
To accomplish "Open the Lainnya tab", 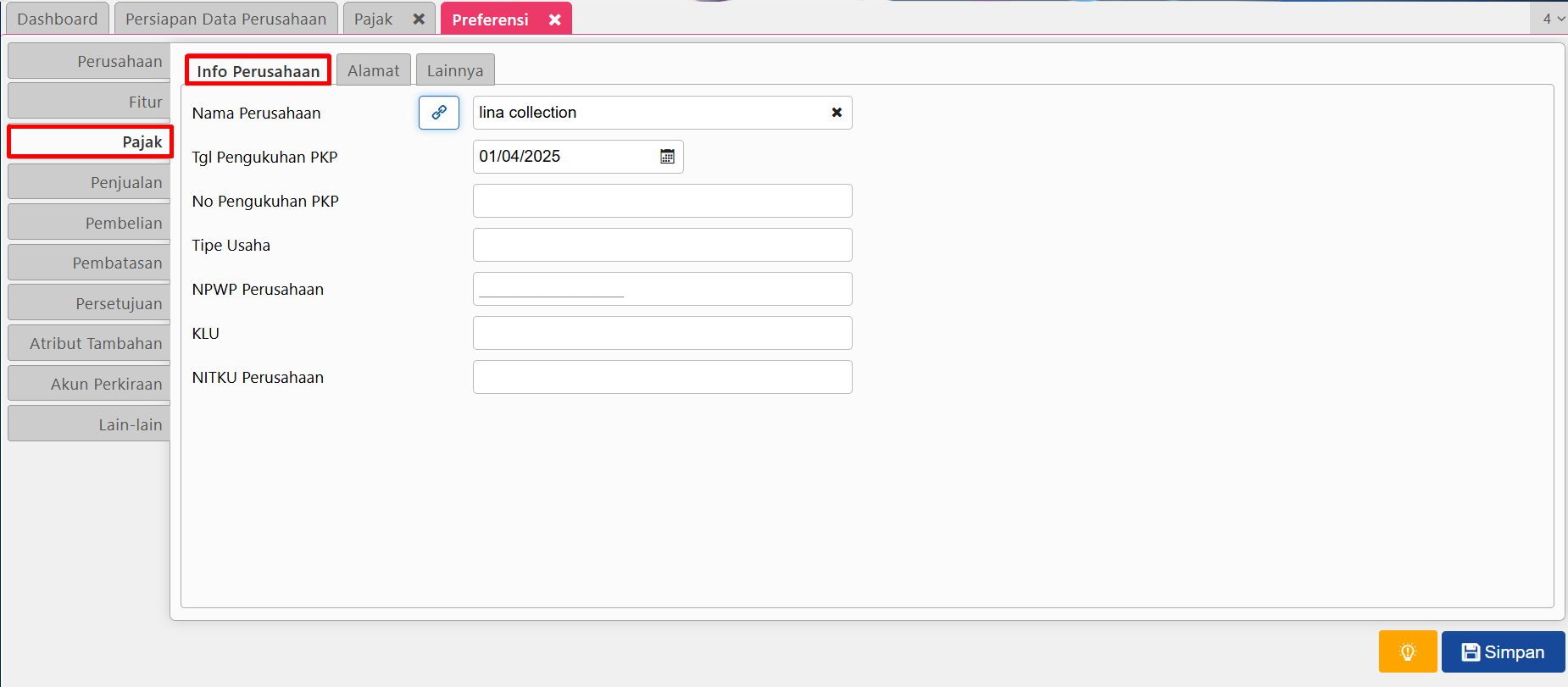I will point(454,71).
